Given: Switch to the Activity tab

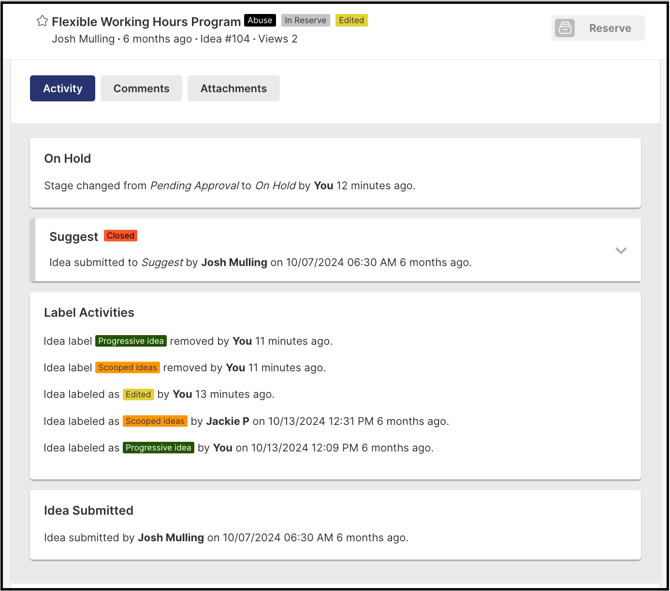Looking at the screenshot, I should pos(62,88).
